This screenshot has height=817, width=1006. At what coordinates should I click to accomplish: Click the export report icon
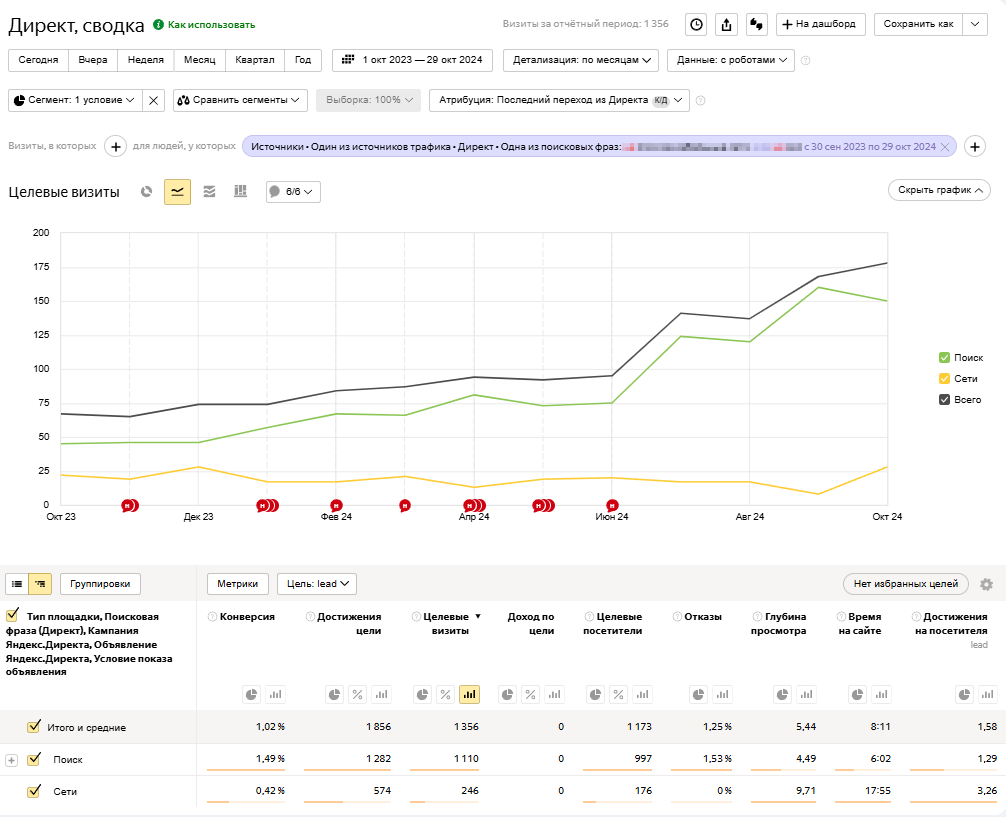click(727, 24)
